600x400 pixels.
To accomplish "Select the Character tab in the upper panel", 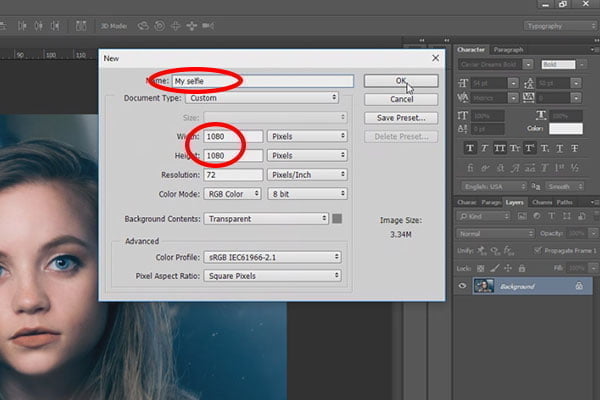I will pos(471,50).
